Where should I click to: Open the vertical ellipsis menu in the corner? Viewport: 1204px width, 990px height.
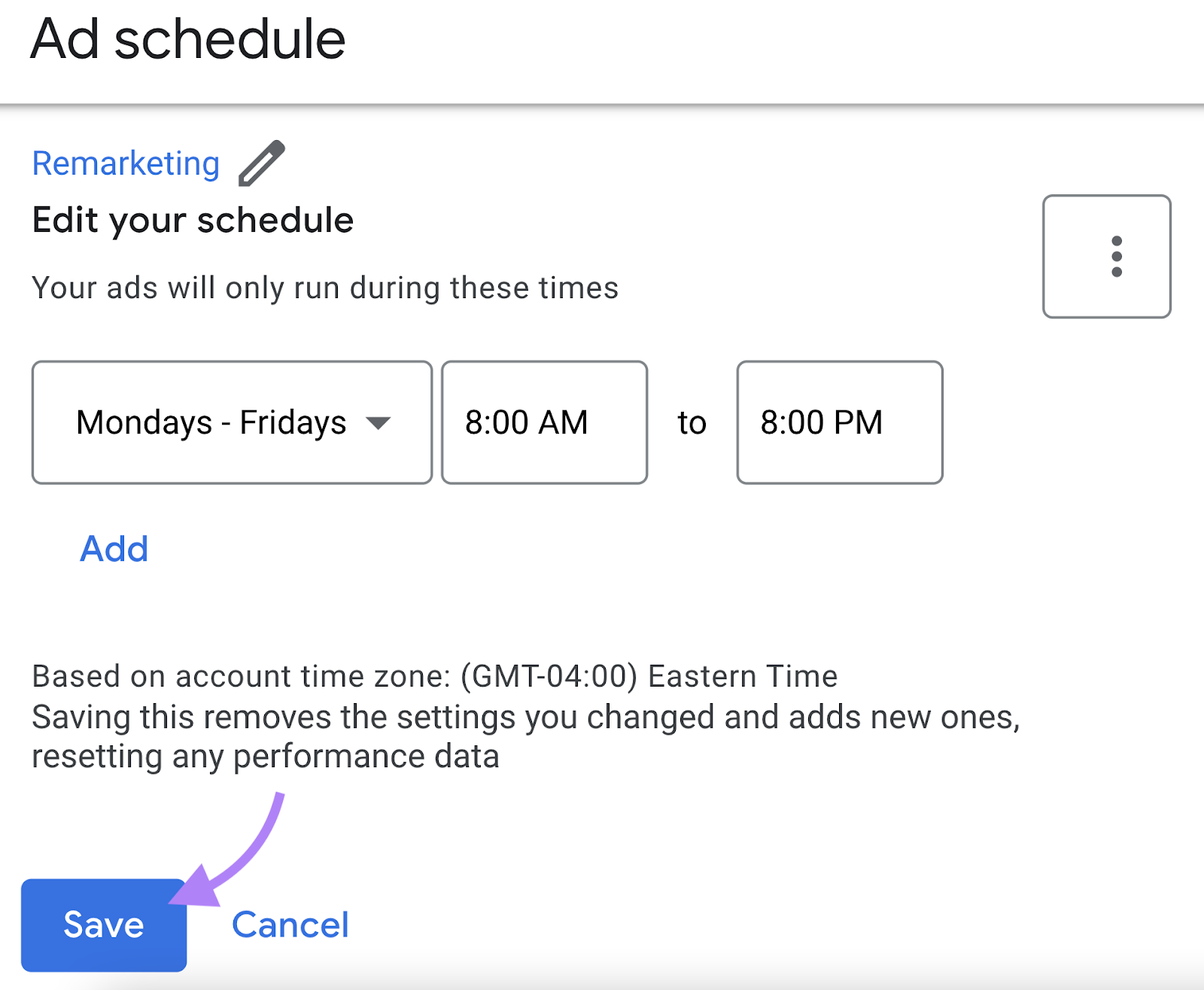click(x=1106, y=256)
